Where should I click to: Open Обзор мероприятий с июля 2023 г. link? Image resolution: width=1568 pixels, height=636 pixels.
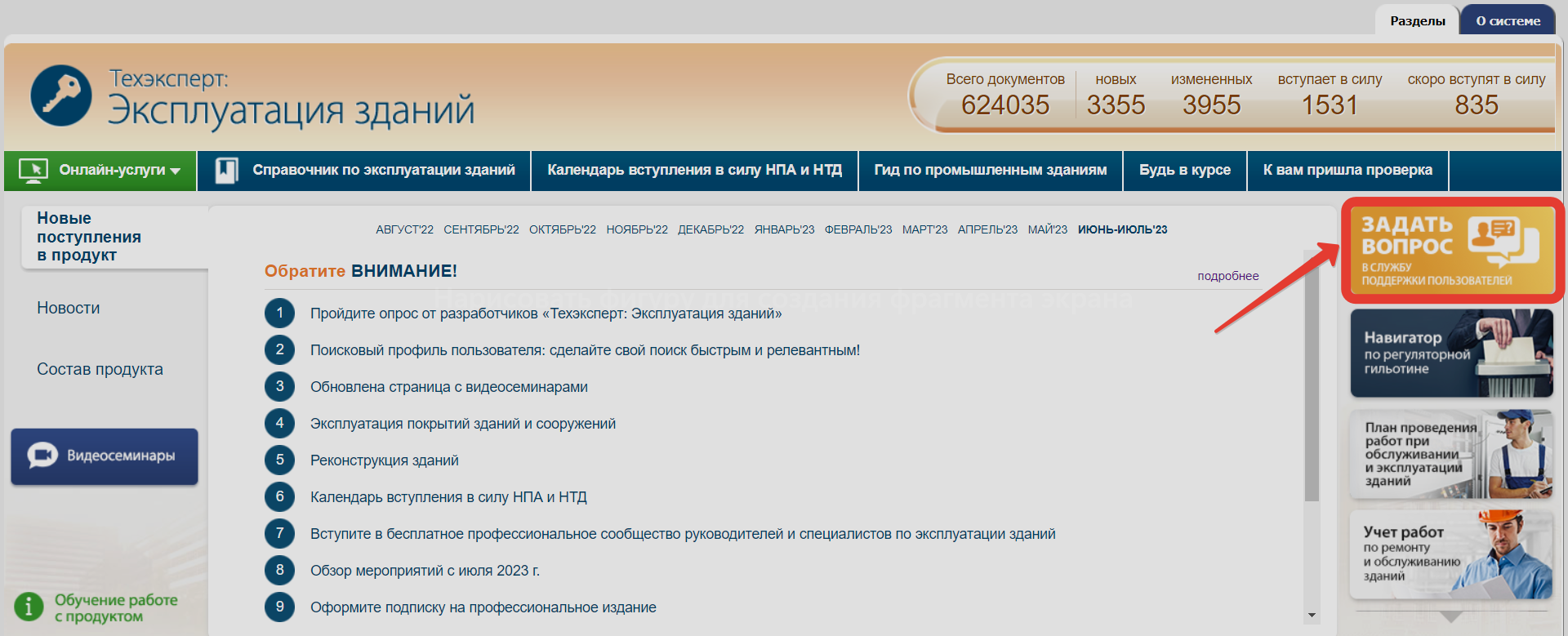tap(425, 571)
